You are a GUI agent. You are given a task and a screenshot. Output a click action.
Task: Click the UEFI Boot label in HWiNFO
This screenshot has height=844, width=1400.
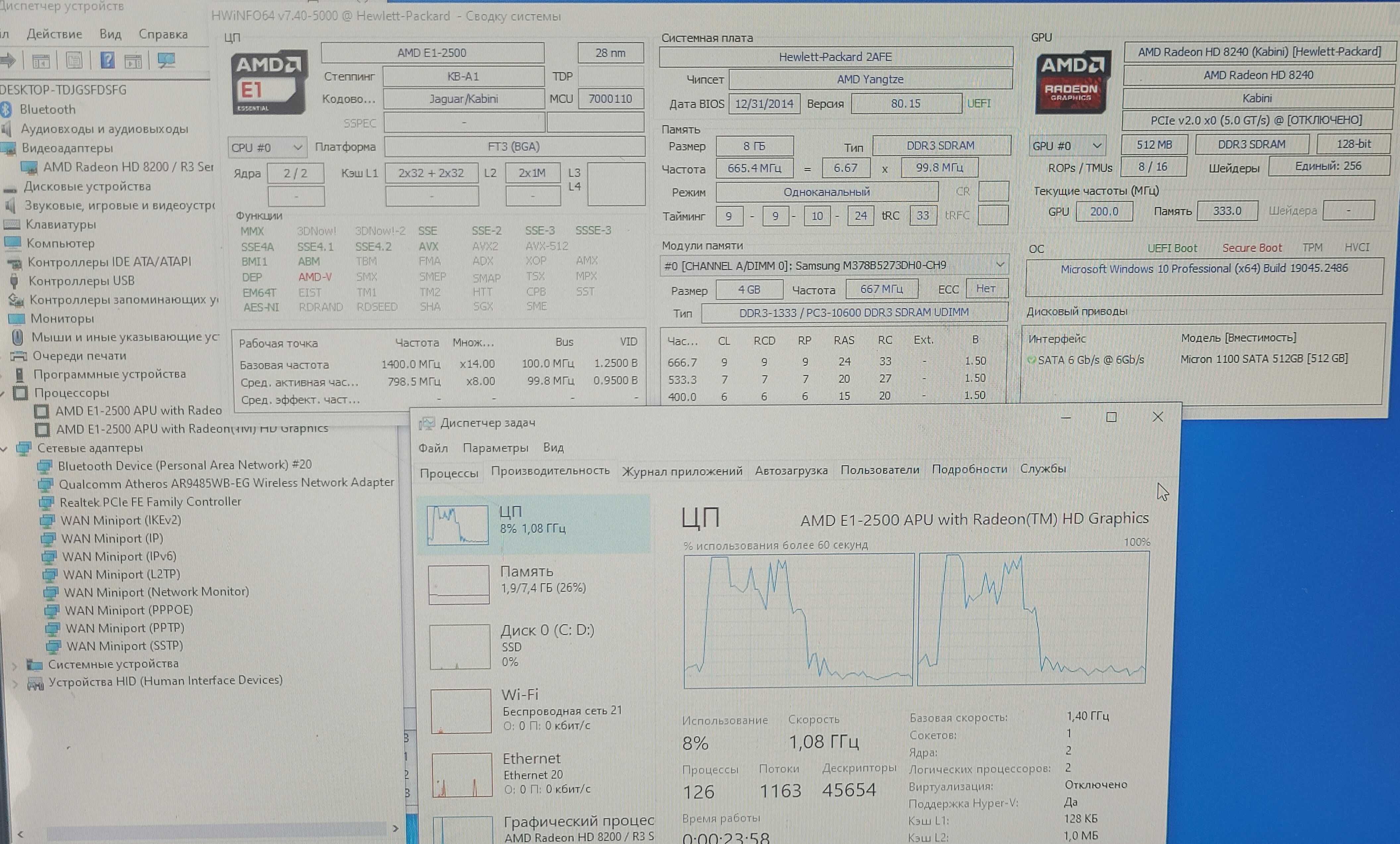[1172, 248]
